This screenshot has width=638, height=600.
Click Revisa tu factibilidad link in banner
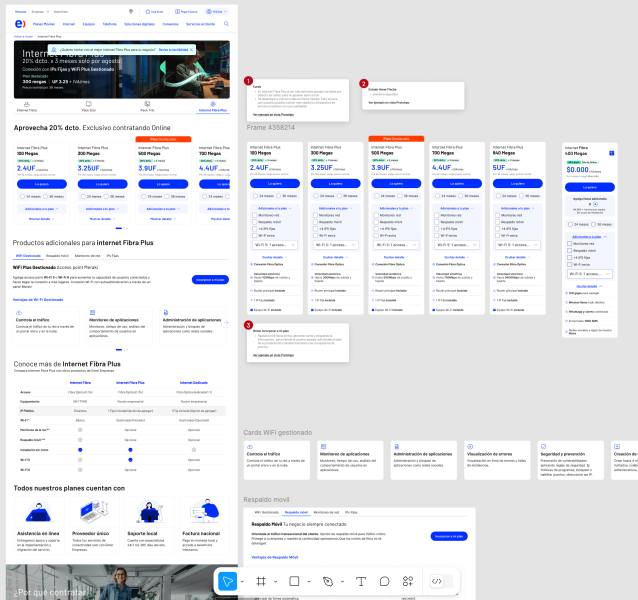pos(173,50)
